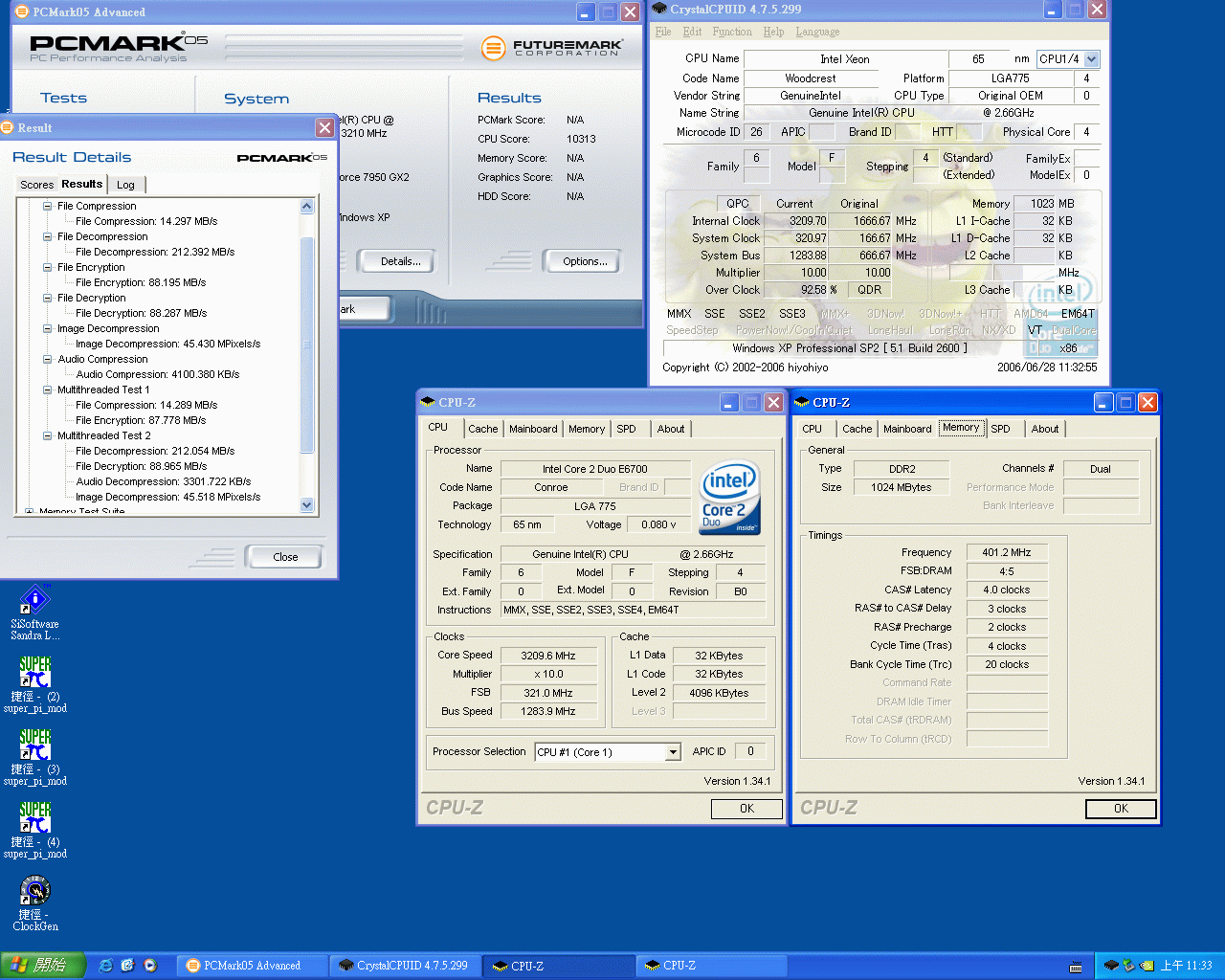Open the CPU1/4 selector dropdown
Viewport: 1225px width, 980px height.
pos(1092,59)
